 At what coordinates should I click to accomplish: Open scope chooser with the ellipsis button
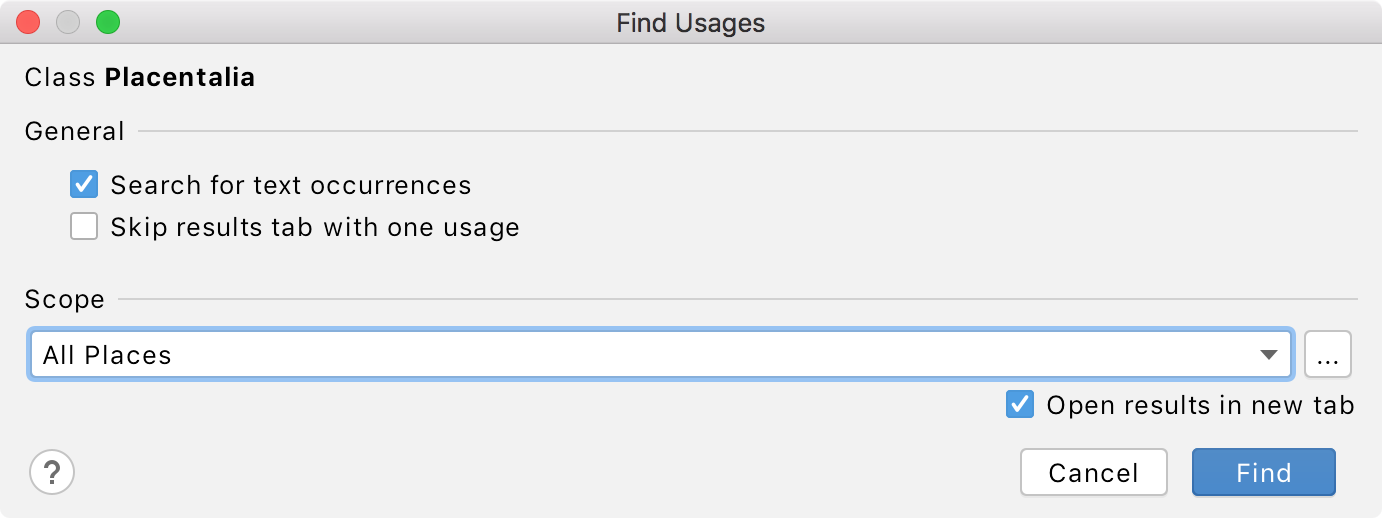pos(1328,355)
